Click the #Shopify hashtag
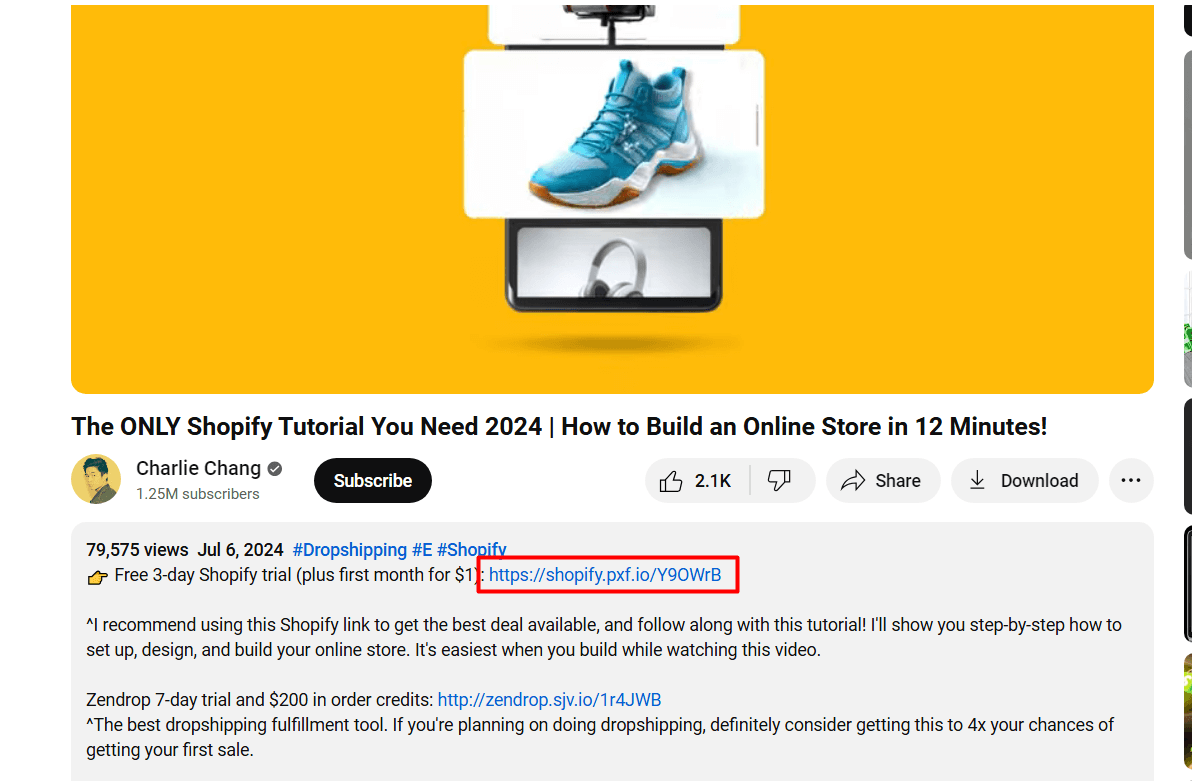 pos(471,550)
